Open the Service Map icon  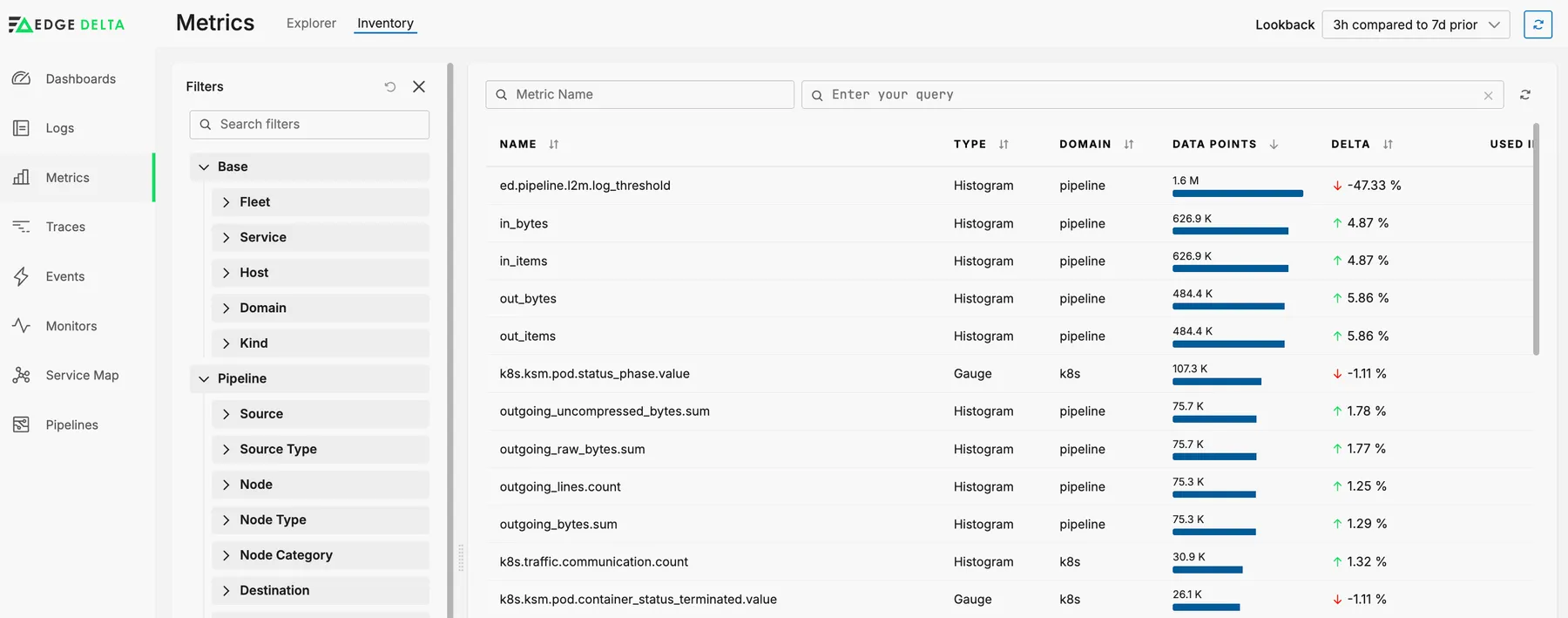[x=22, y=376]
